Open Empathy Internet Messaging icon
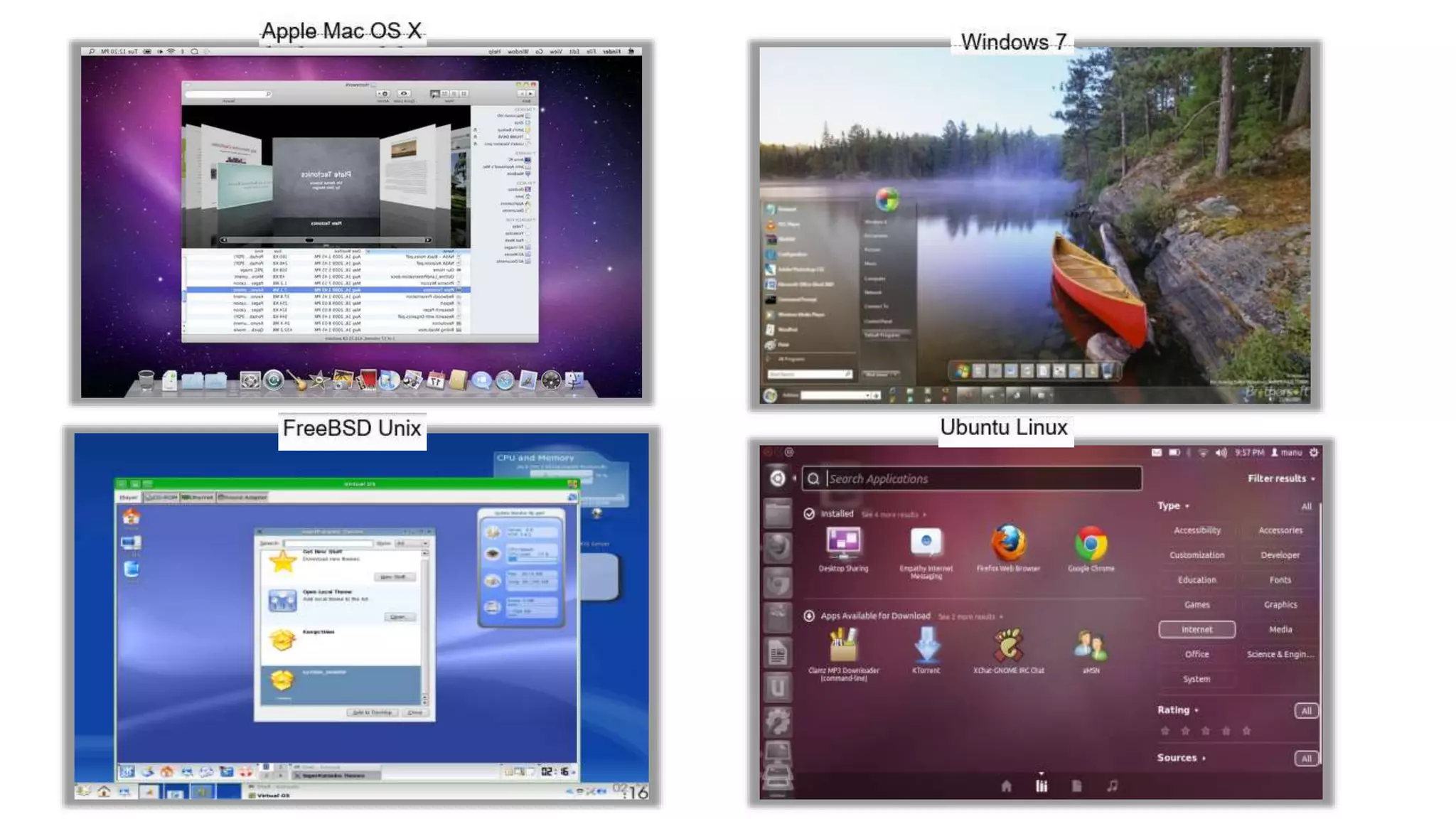The image size is (1456, 819). 926,544
